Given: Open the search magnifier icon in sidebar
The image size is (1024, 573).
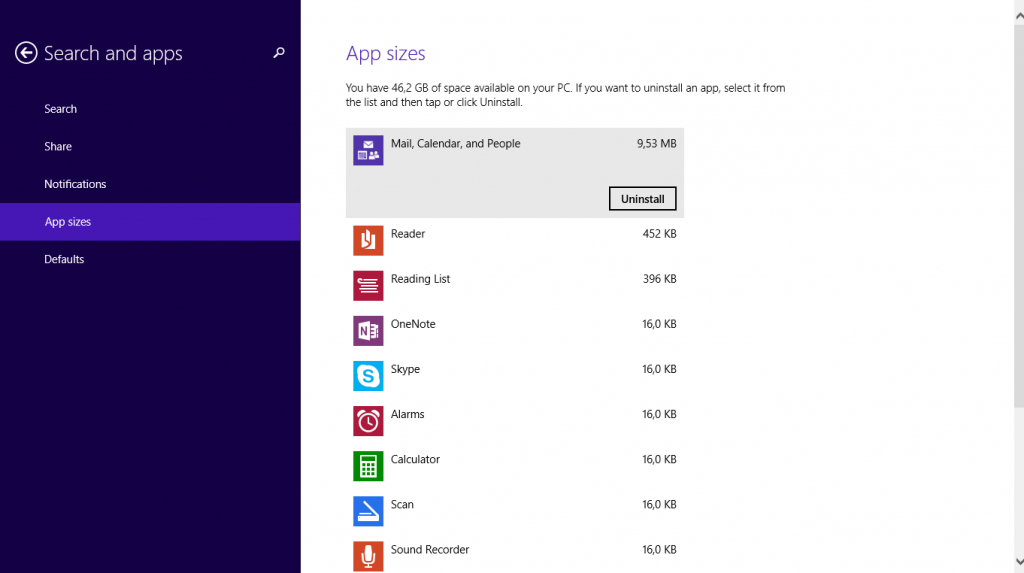Looking at the screenshot, I should pyautogui.click(x=279, y=52).
